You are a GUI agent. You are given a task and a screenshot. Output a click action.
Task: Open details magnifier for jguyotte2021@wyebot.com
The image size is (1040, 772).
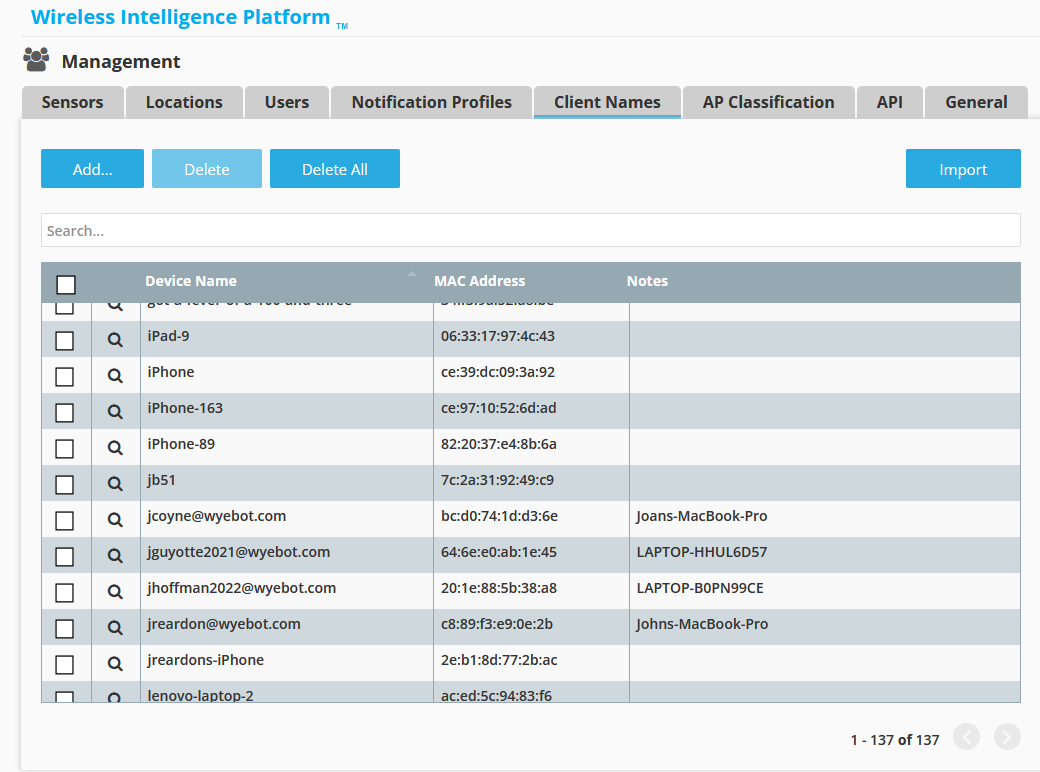point(115,555)
